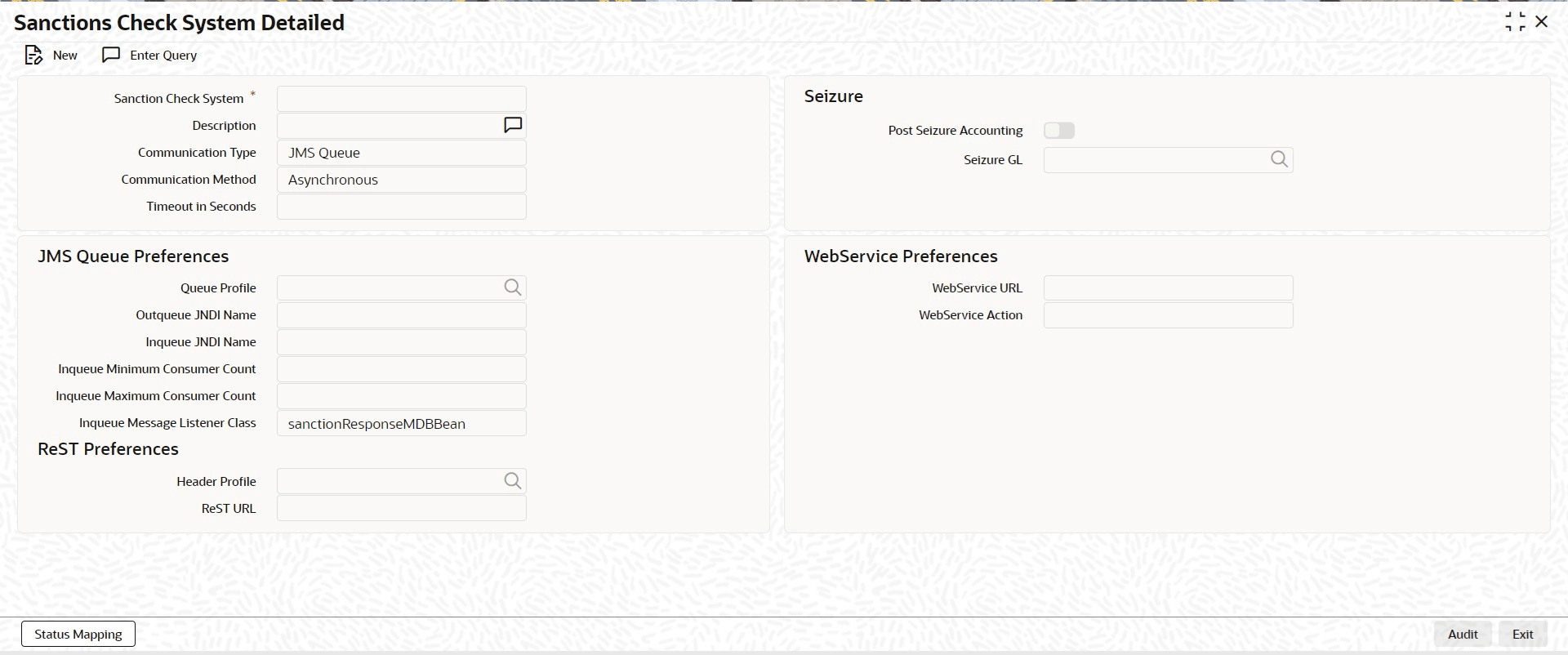Focus the ReST URL input field
Viewport: 1568px width, 655px height.
402,508
